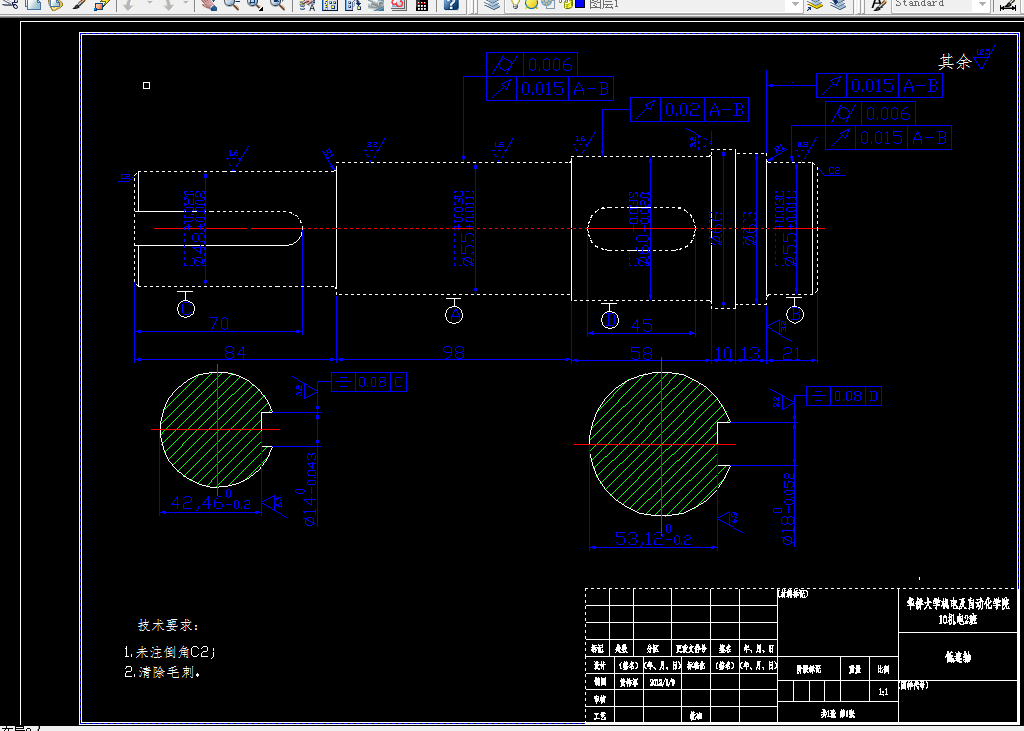This screenshot has height=731, width=1024.
Task: Expand the Standard text style dropdown
Action: tap(982, 5)
